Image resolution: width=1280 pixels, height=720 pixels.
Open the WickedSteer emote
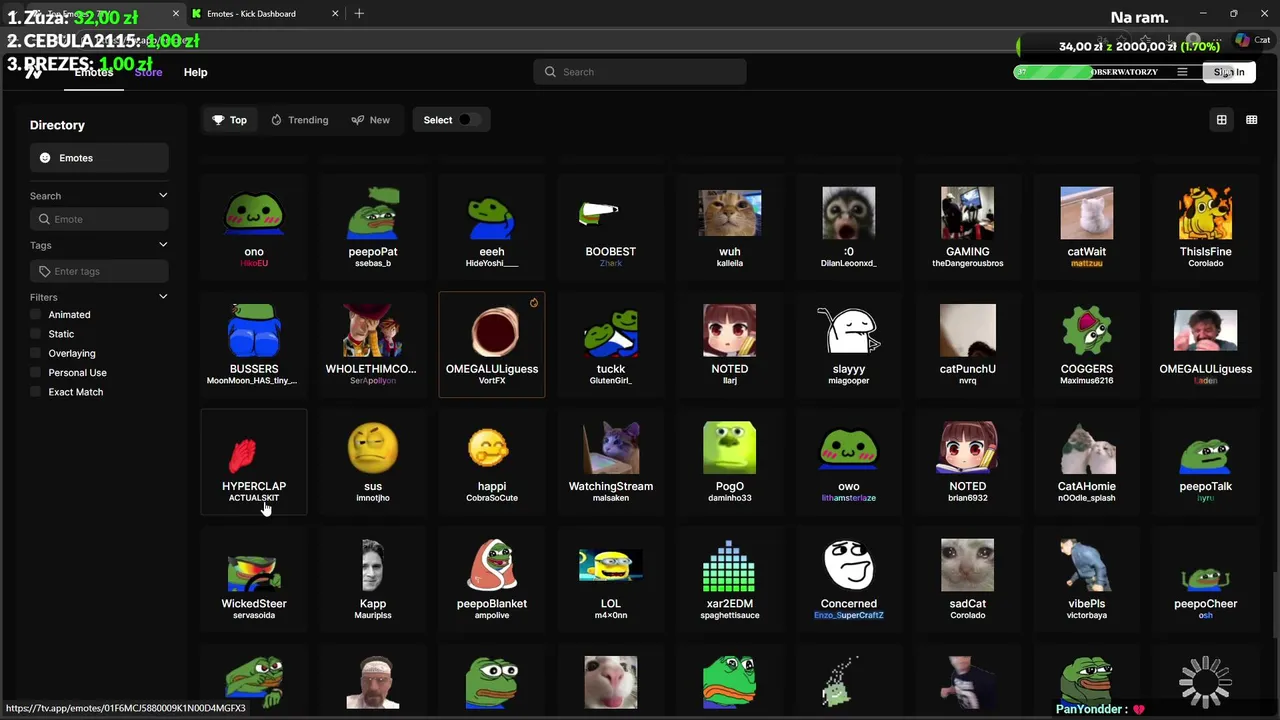point(254,578)
